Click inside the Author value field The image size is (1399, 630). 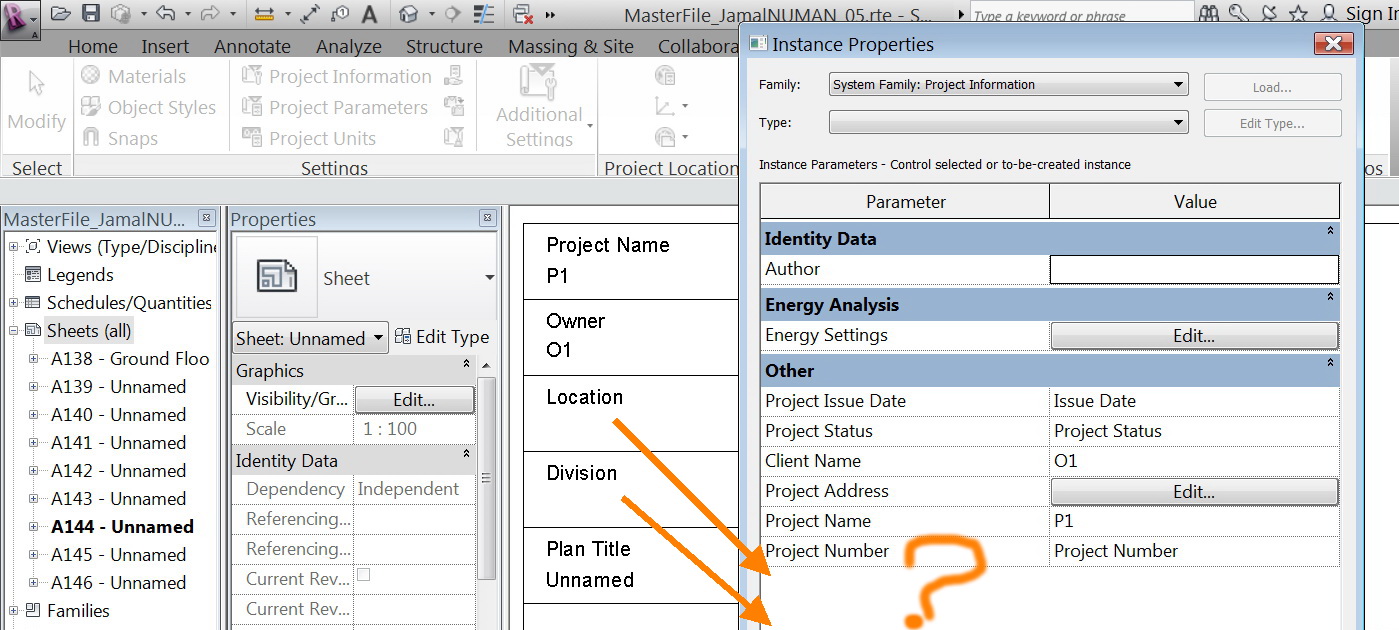tap(1193, 269)
